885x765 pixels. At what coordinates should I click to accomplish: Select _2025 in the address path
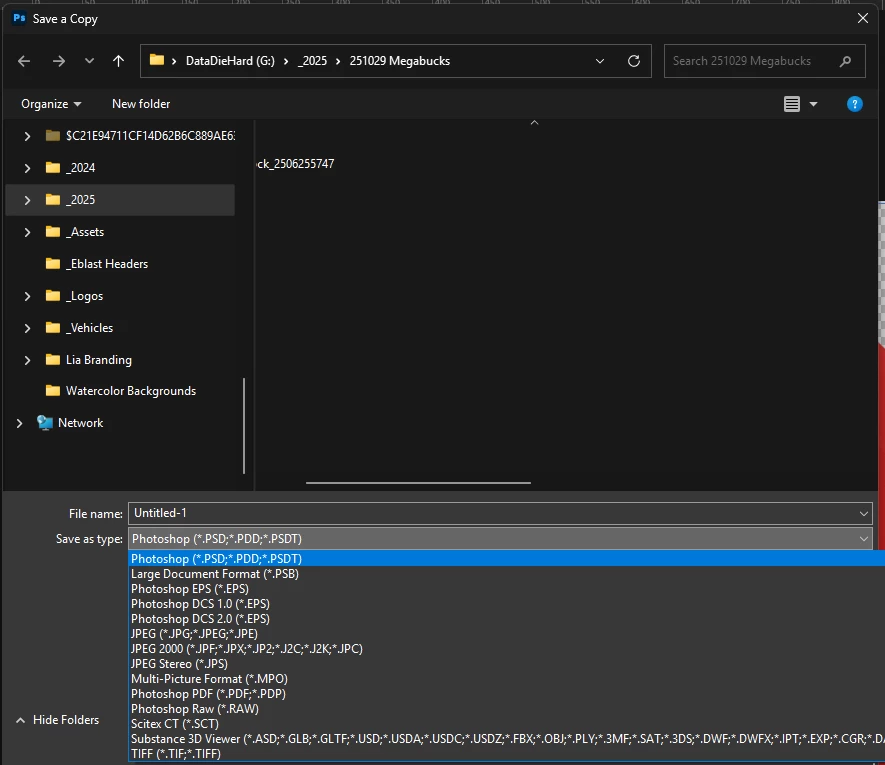point(312,61)
